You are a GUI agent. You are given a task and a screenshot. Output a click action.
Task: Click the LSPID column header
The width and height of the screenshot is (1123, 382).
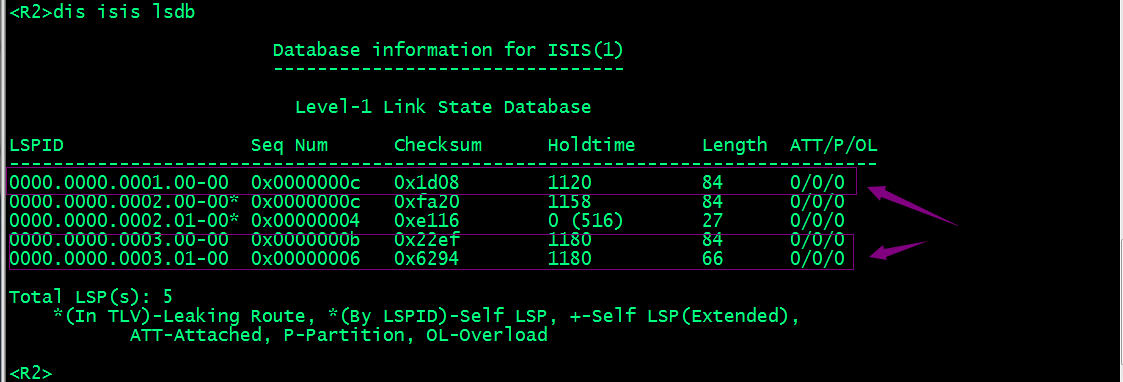click(x=37, y=145)
